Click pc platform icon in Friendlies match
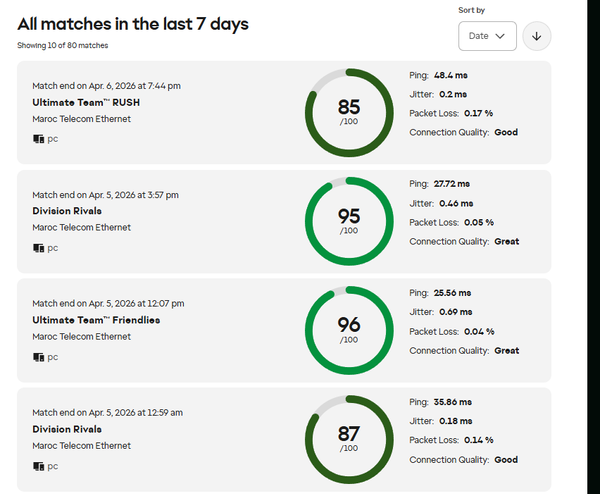Viewport: 600px width, 494px height. [x=39, y=357]
